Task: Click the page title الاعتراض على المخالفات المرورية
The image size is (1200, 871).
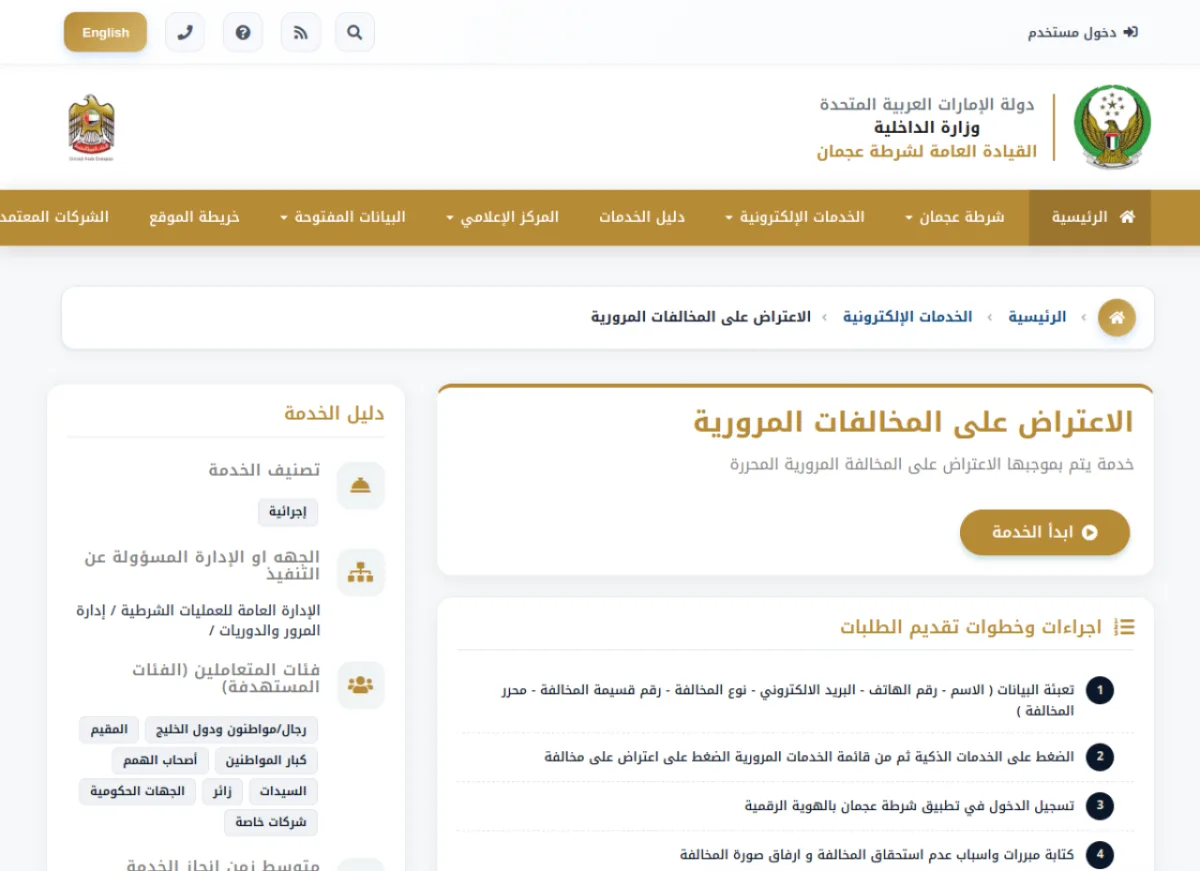Action: (x=914, y=422)
